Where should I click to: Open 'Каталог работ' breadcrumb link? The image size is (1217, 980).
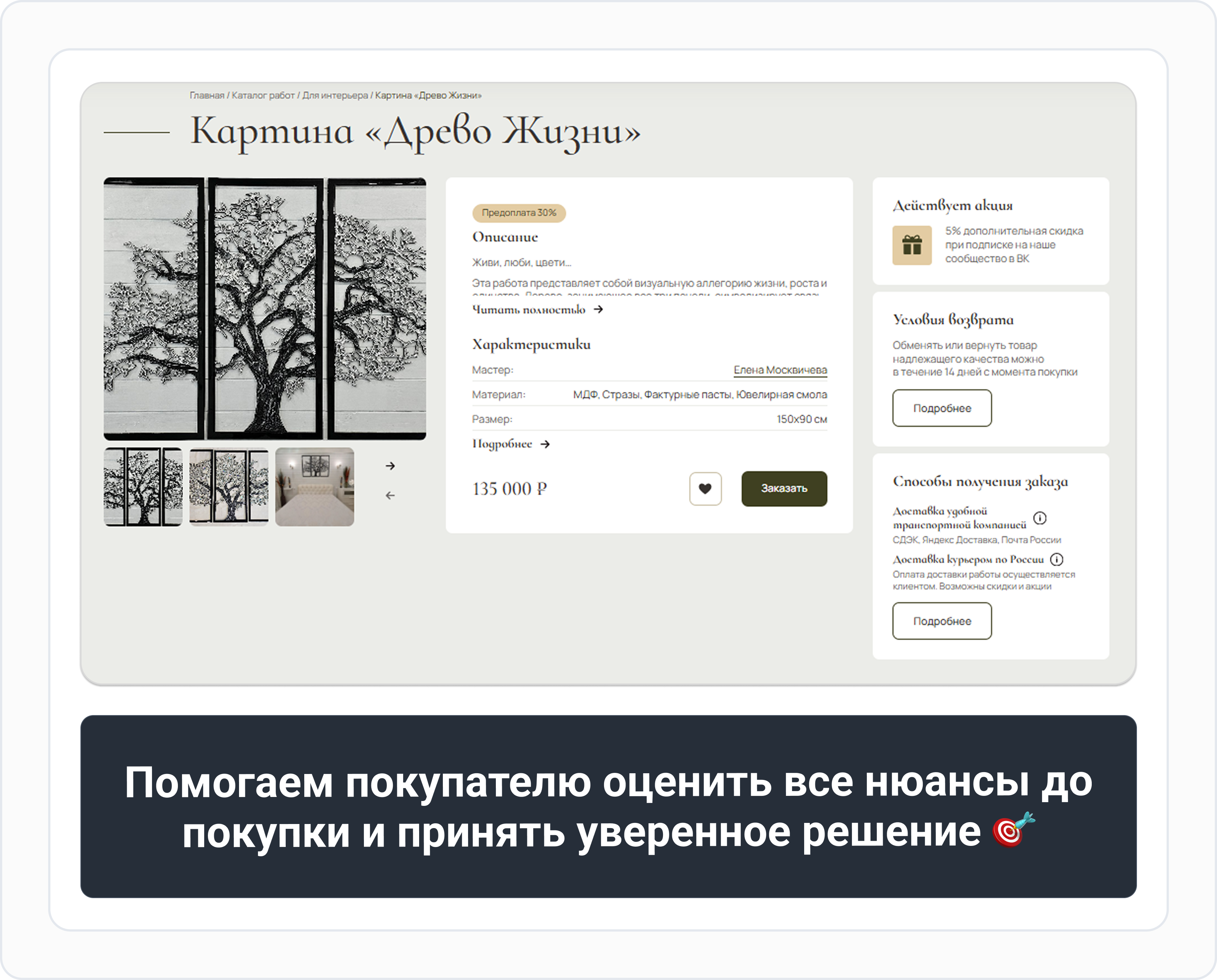click(263, 95)
